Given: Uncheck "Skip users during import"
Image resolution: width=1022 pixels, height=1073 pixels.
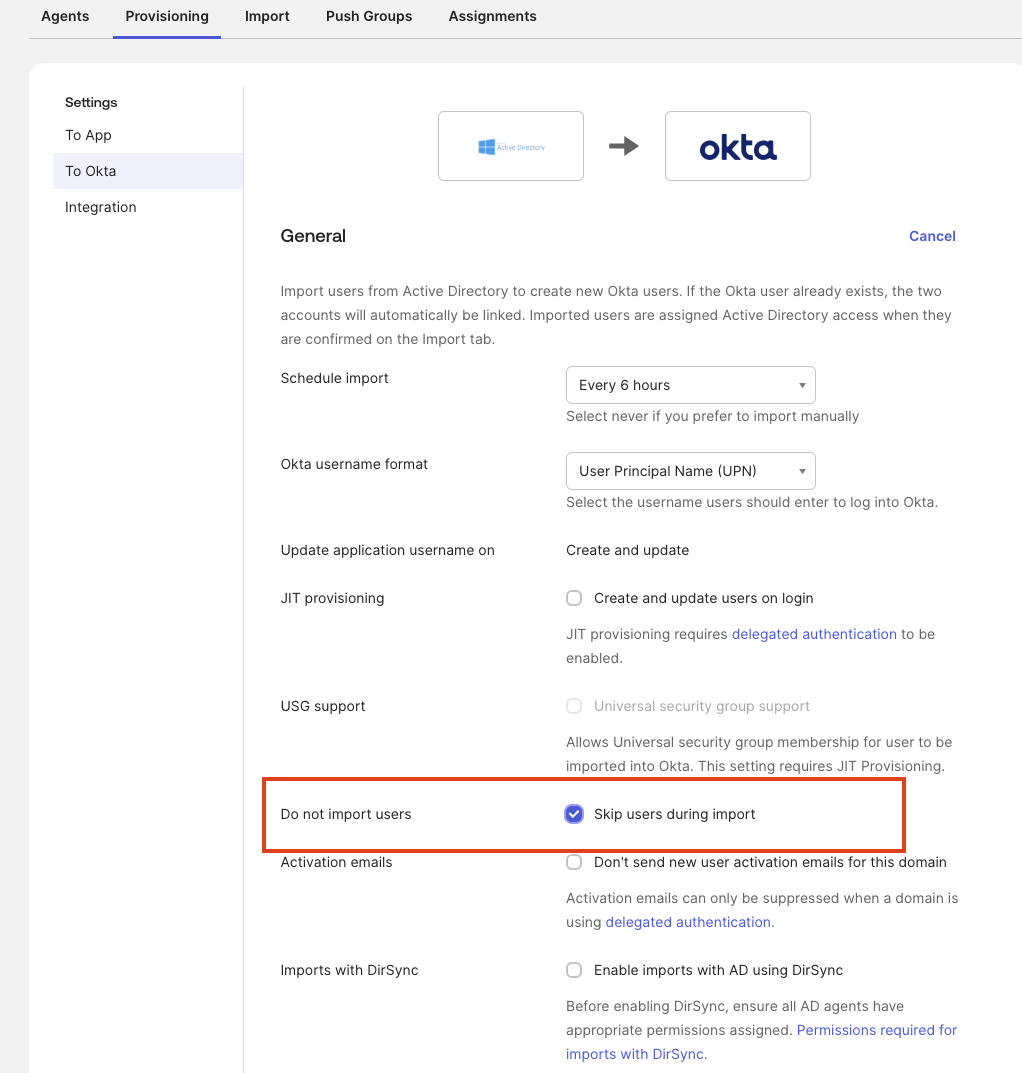Looking at the screenshot, I should pyautogui.click(x=574, y=814).
